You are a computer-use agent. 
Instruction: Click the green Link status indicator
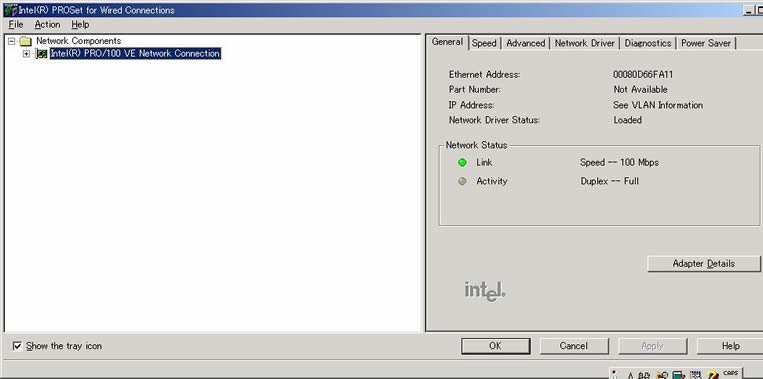[462, 162]
